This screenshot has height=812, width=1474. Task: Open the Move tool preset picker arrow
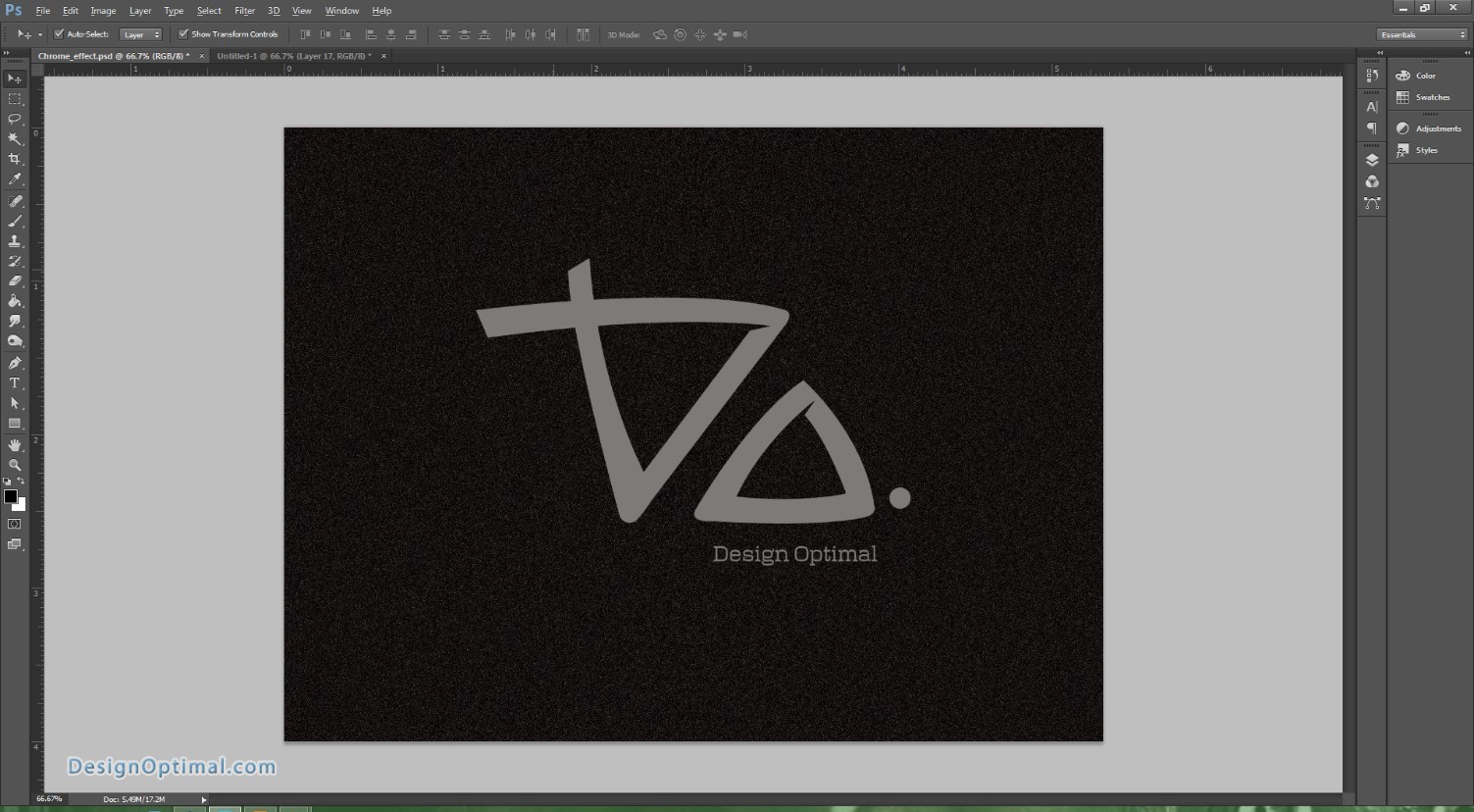coord(40,34)
